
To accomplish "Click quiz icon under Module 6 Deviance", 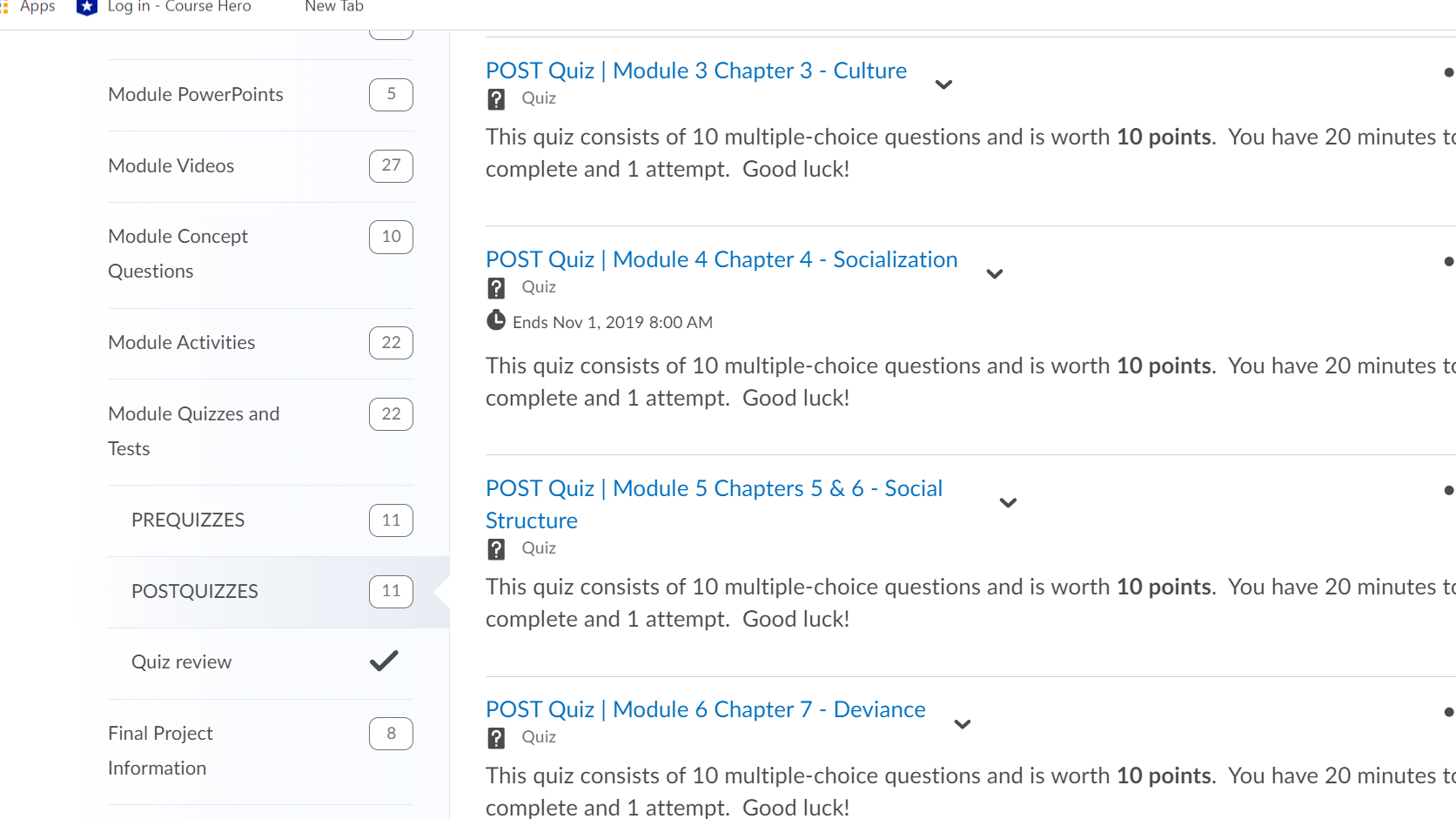I will (496, 738).
